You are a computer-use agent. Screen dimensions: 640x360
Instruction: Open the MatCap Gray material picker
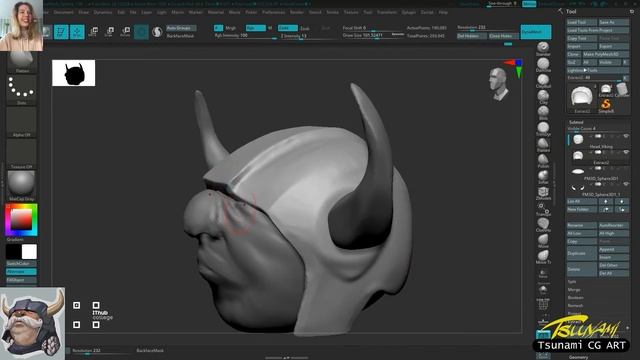point(21,186)
